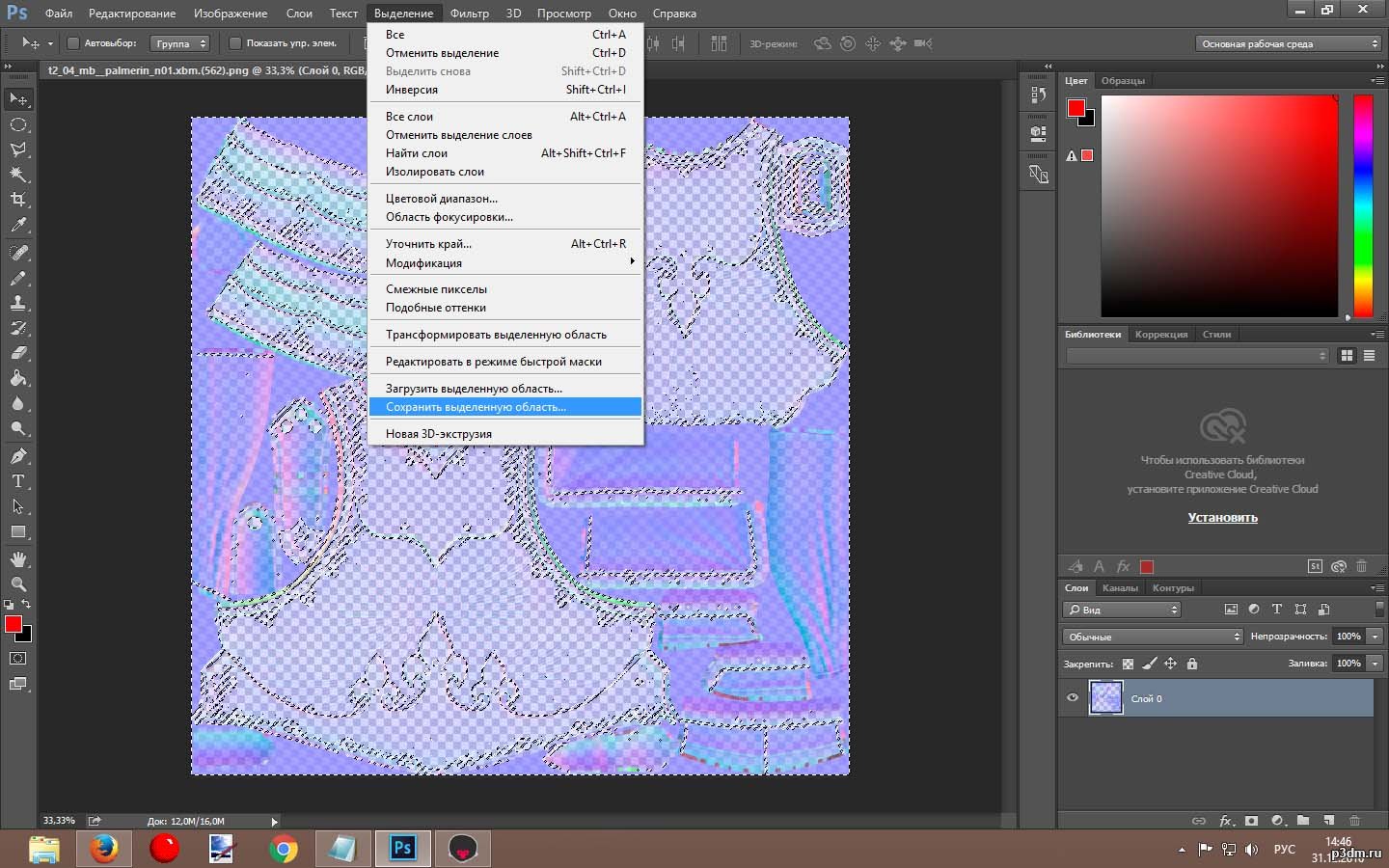Enable the Автовыбор checkbox
Image resolution: width=1389 pixels, height=868 pixels.
(72, 43)
